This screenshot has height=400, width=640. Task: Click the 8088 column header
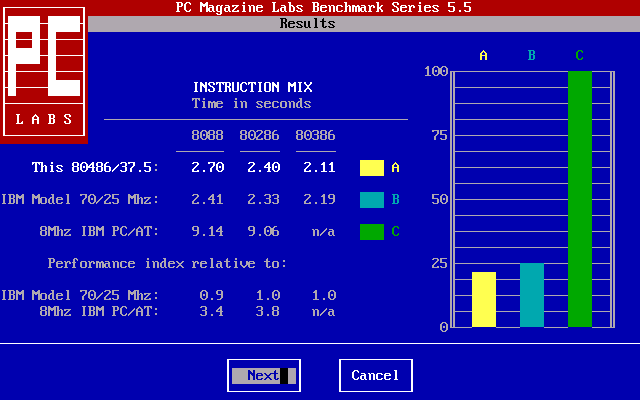pos(208,135)
